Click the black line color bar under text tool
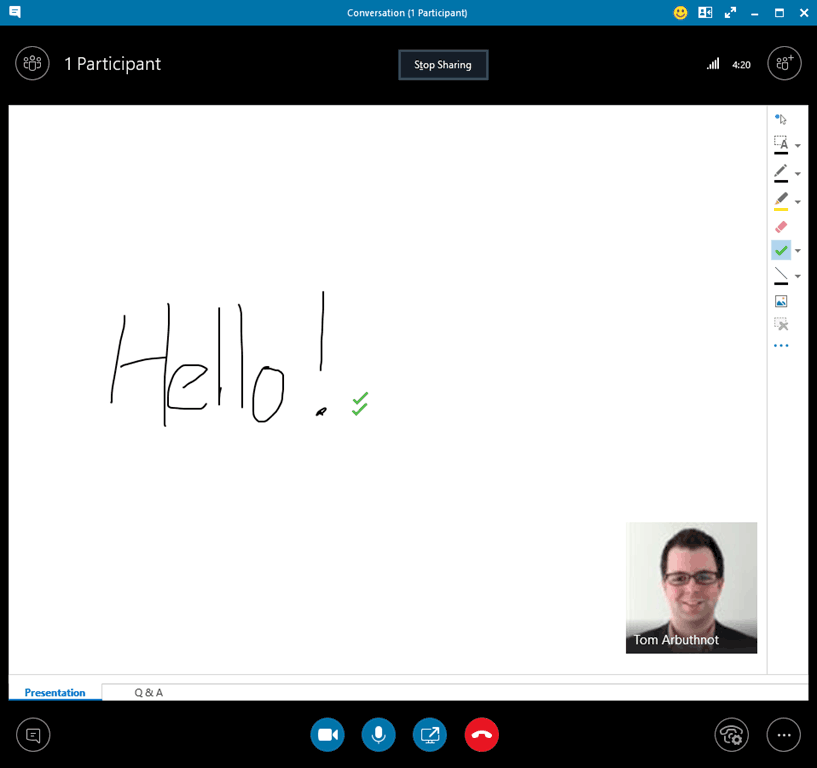The width and height of the screenshot is (817, 768). click(x=781, y=154)
